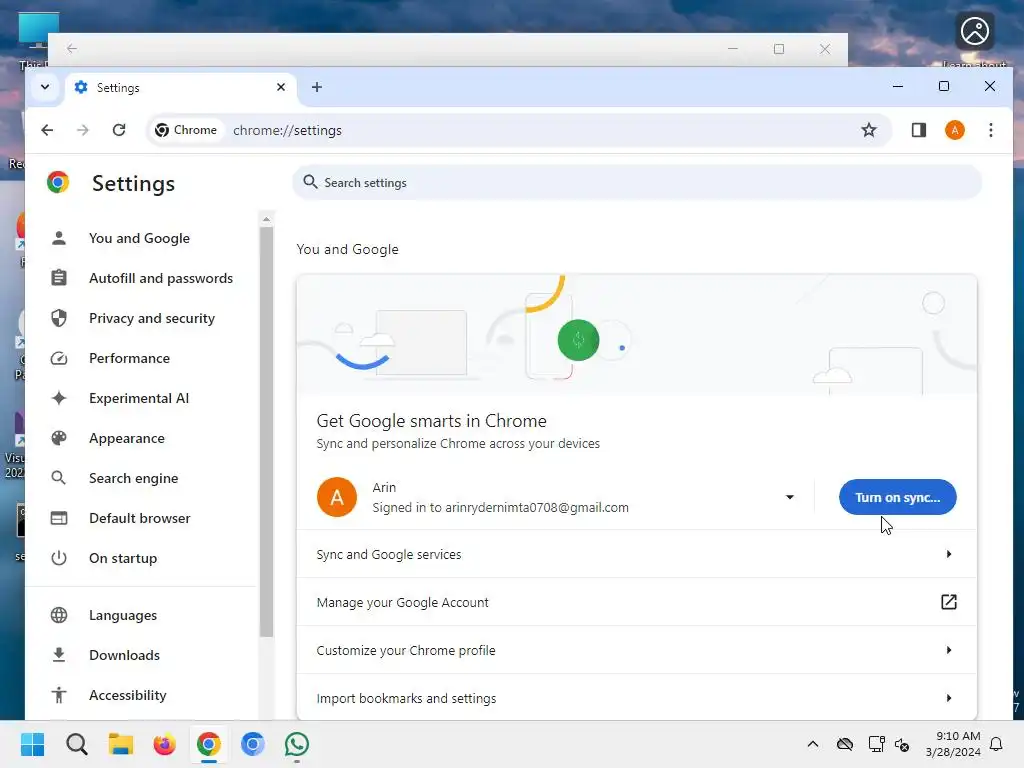Open File Explorer from taskbar

121,744
